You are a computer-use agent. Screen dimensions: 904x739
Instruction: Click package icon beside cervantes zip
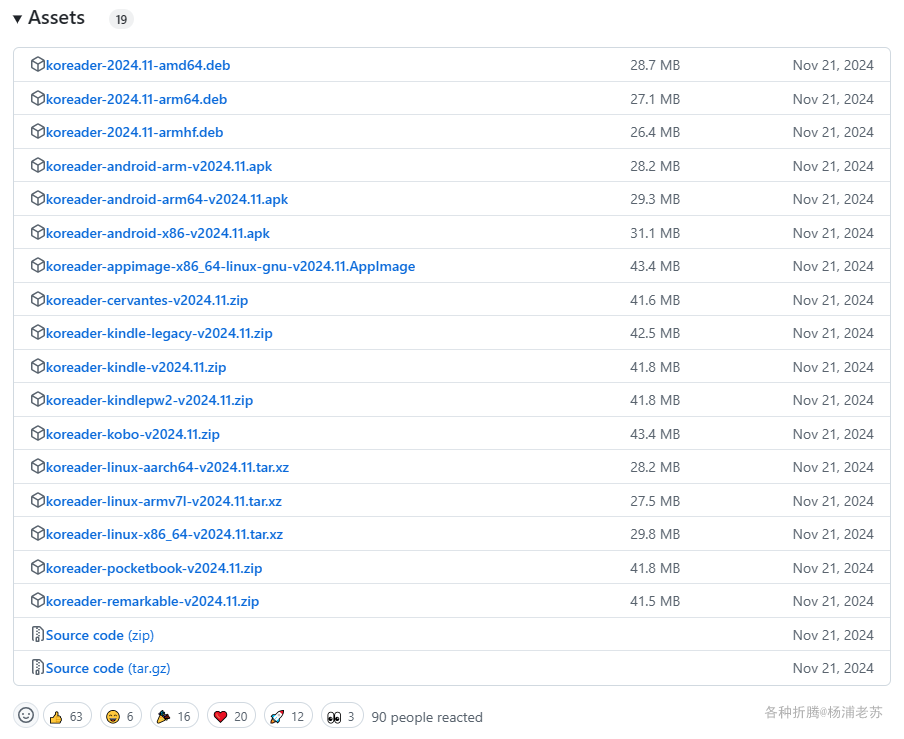click(x=37, y=299)
